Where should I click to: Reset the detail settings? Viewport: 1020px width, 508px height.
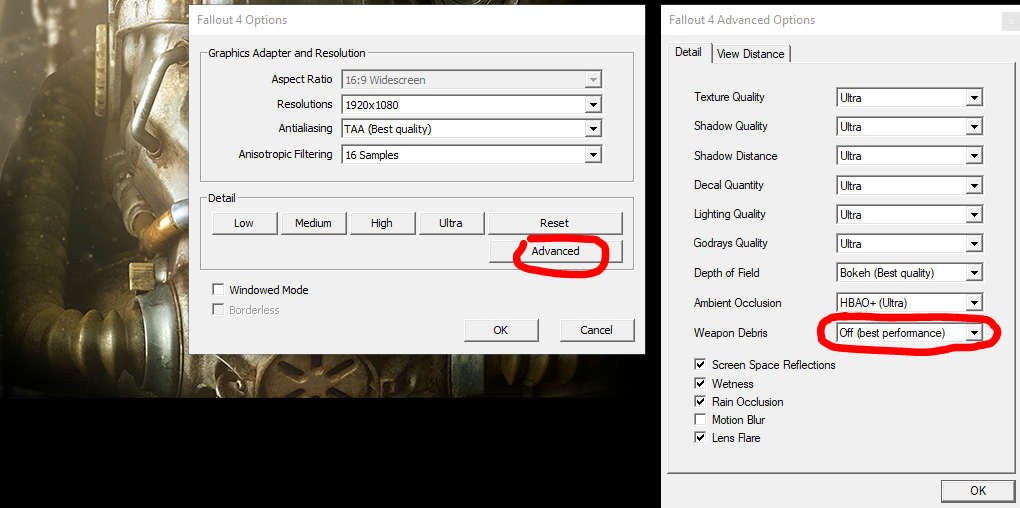pyautogui.click(x=555, y=223)
